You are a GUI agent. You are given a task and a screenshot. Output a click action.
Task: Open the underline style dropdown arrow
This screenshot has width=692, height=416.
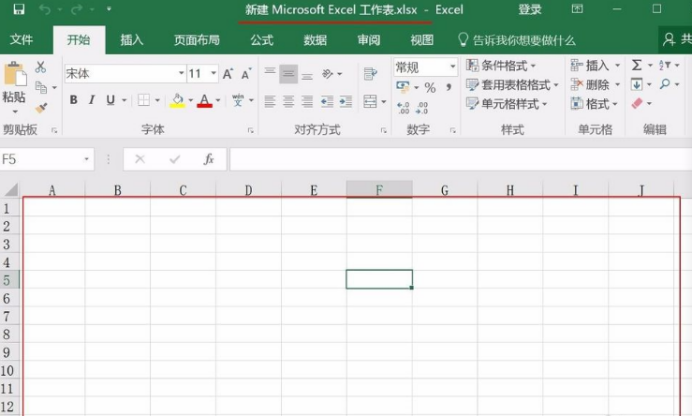(x=124, y=101)
